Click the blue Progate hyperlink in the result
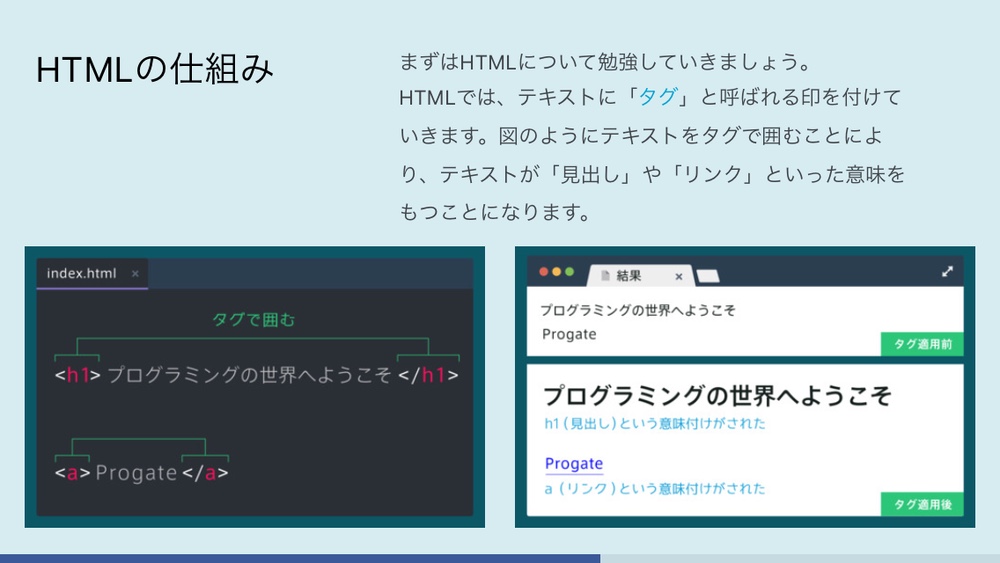 click(573, 463)
